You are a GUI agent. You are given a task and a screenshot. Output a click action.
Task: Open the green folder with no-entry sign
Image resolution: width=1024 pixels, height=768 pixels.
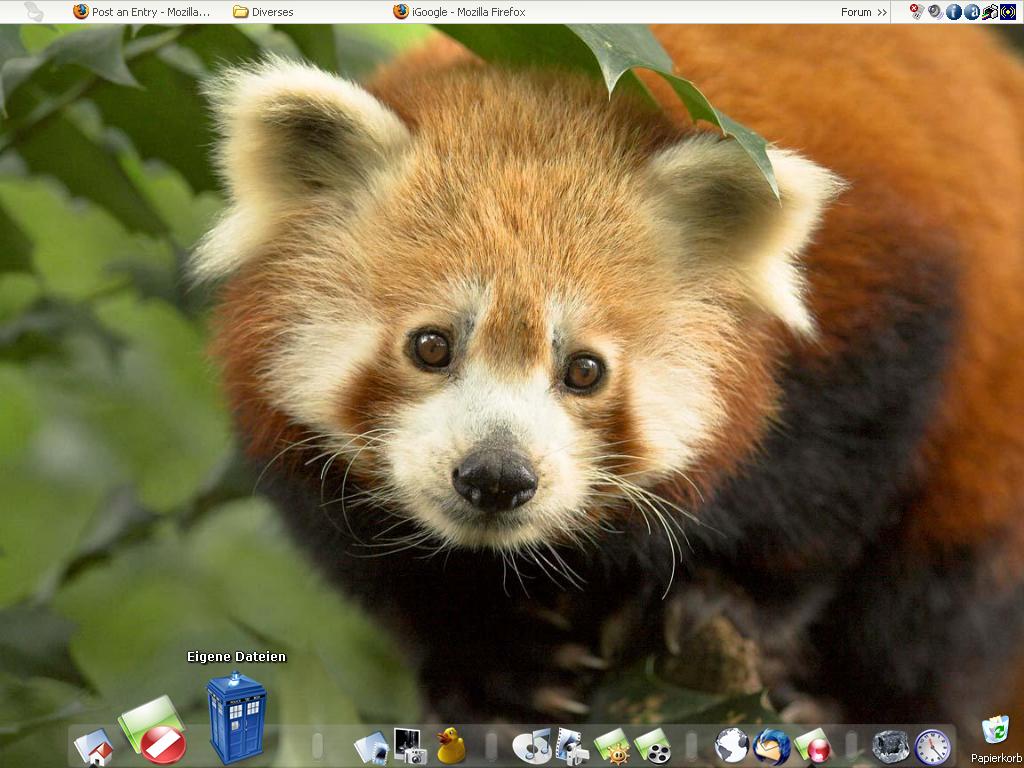click(x=153, y=731)
